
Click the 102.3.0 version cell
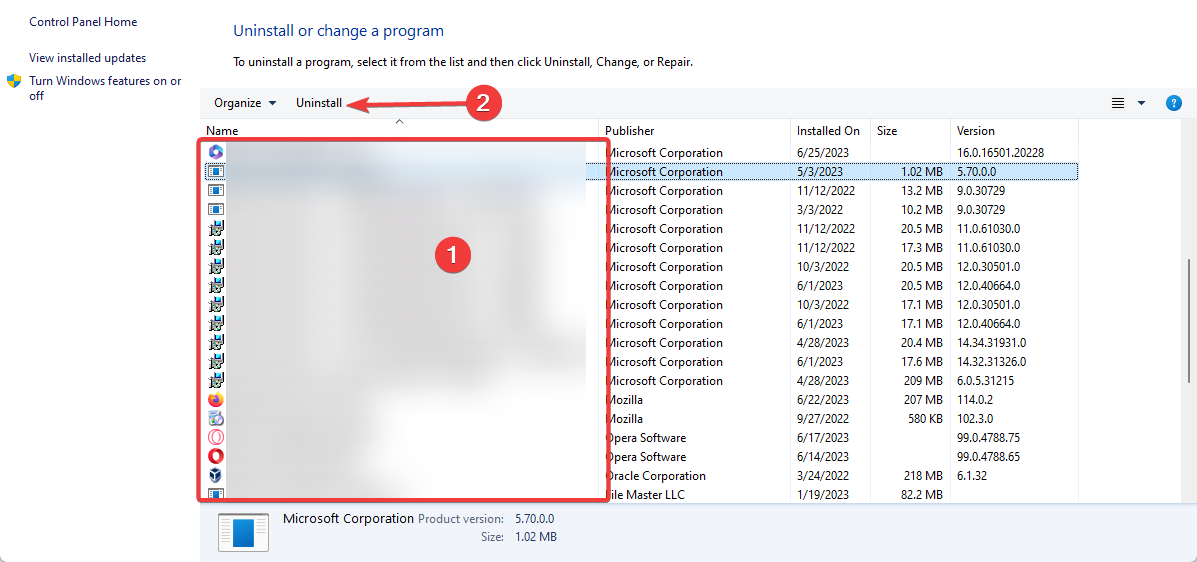(976, 418)
